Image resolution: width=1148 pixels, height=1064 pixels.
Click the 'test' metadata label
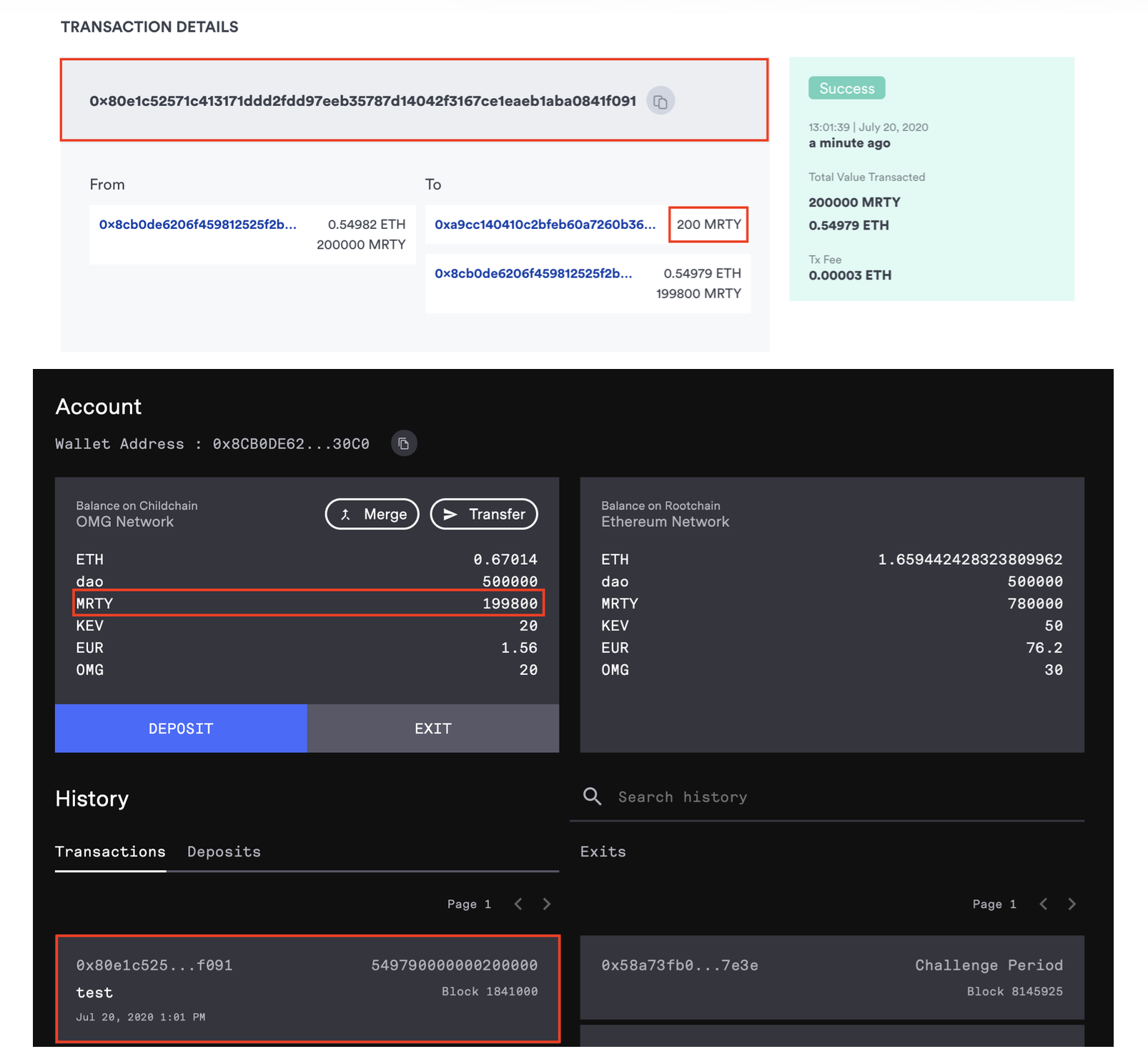coord(94,992)
